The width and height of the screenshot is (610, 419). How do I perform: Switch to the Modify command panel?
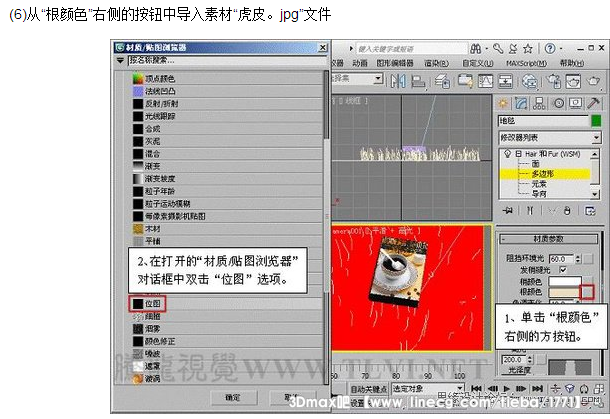(x=521, y=103)
